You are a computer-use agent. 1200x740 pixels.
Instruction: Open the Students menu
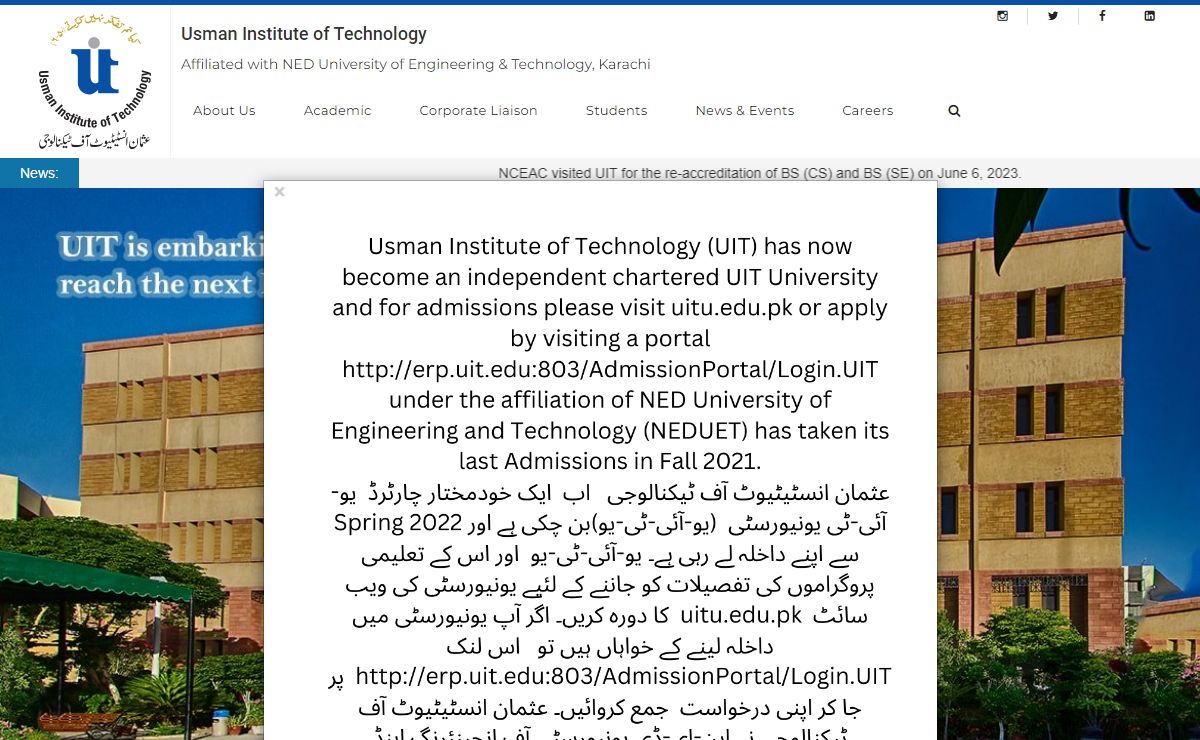pos(616,111)
